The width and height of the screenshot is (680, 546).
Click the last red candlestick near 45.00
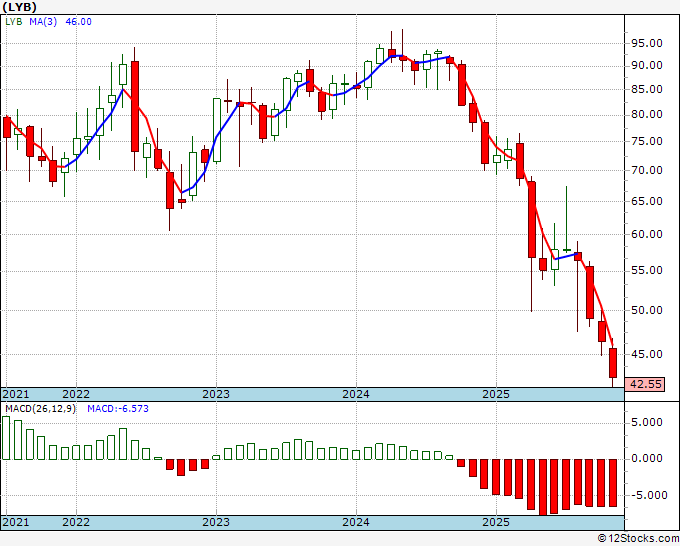pyautogui.click(x=613, y=363)
